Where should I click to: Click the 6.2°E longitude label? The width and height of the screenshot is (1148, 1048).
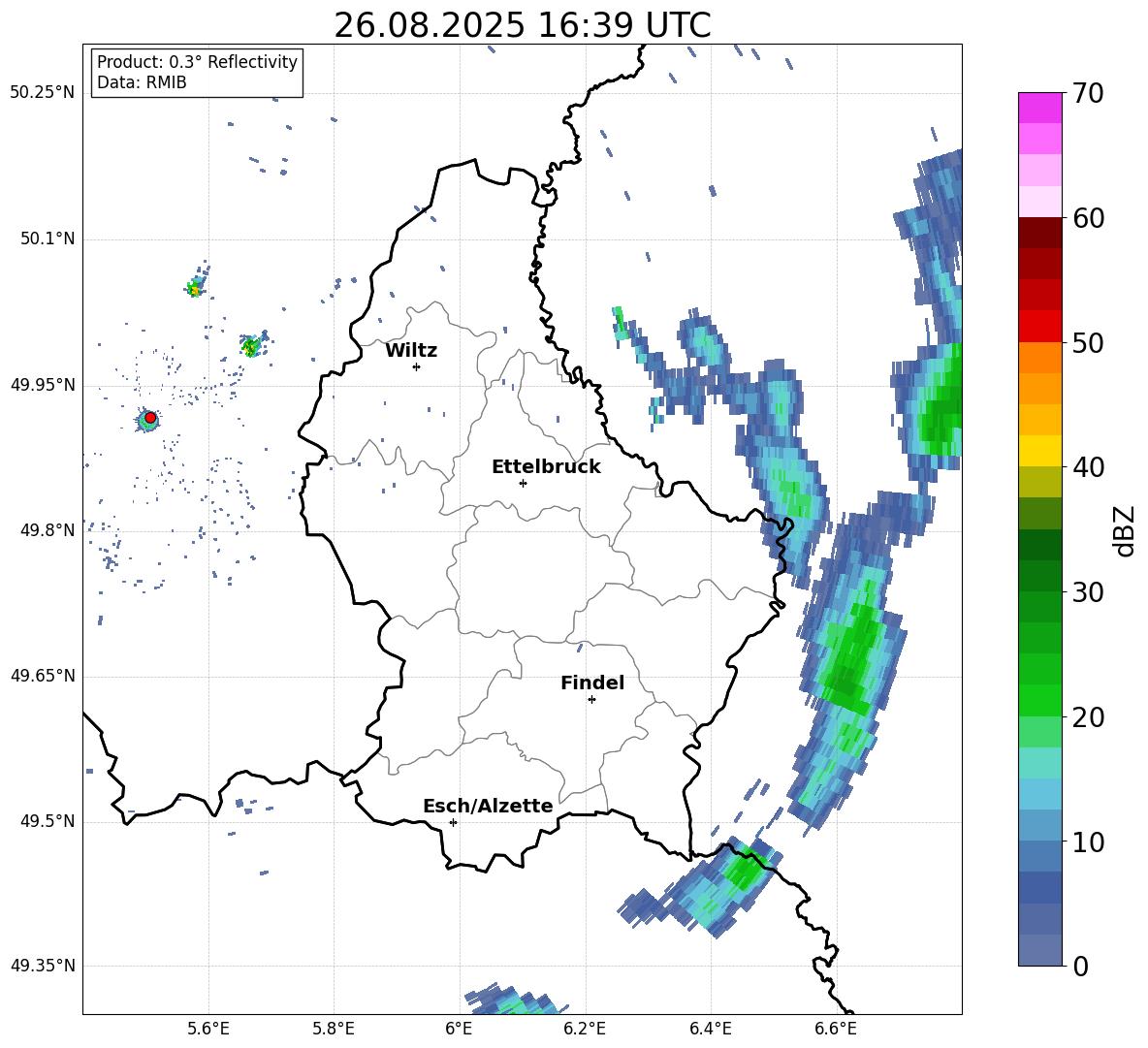[x=585, y=1029]
